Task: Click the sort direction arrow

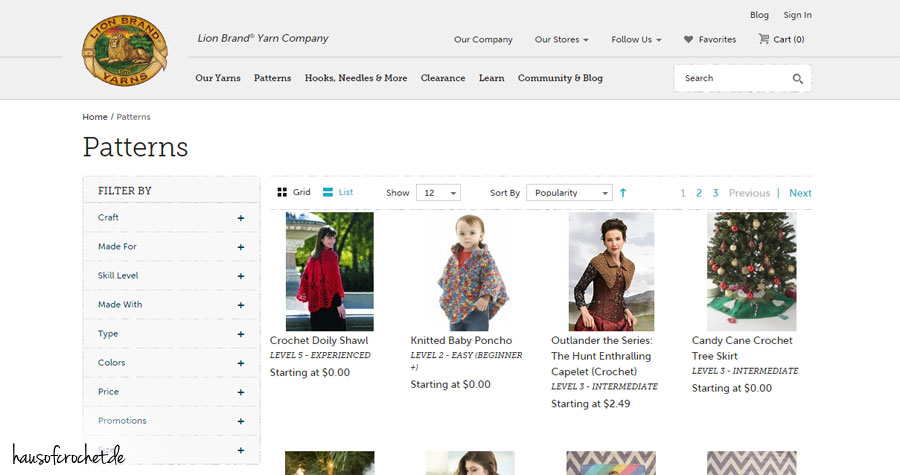Action: [623, 193]
